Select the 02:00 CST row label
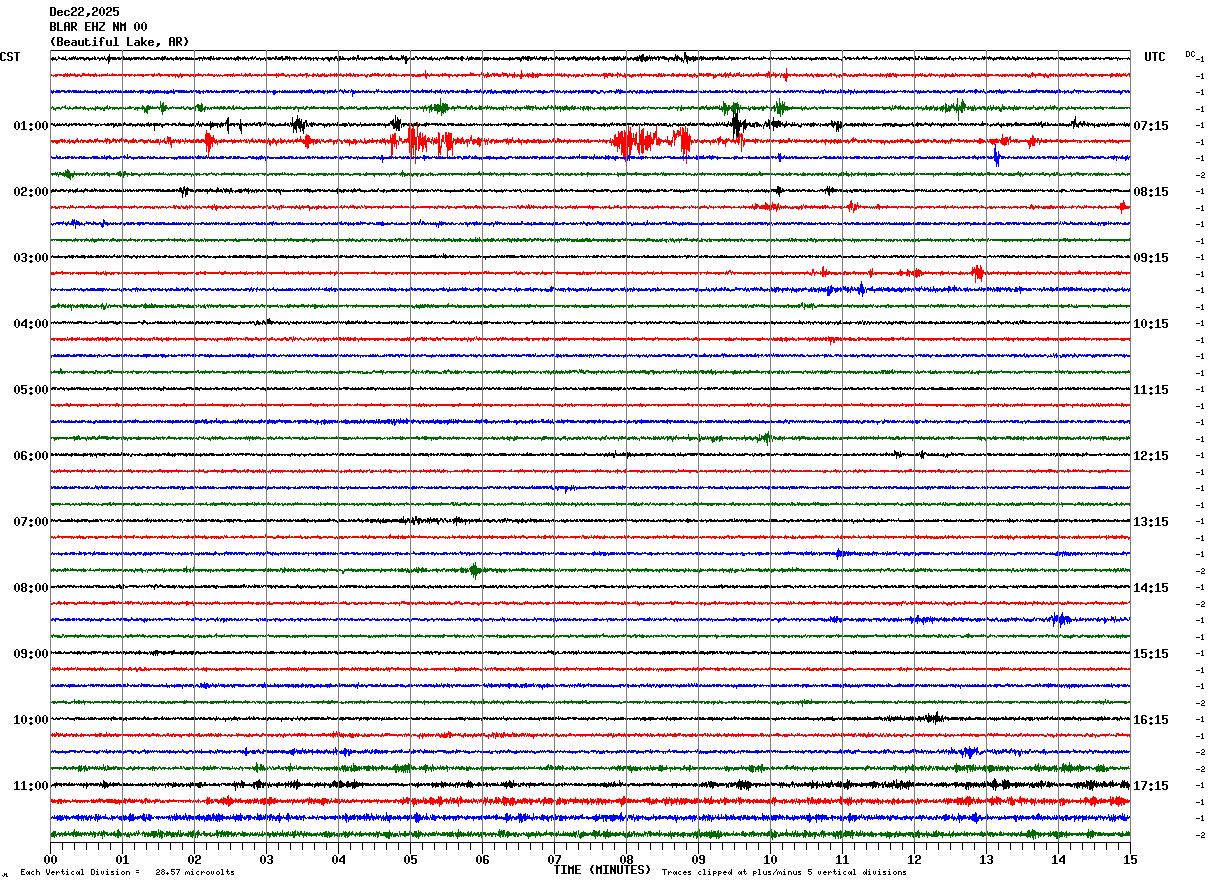The image size is (1210, 886). coord(31,191)
